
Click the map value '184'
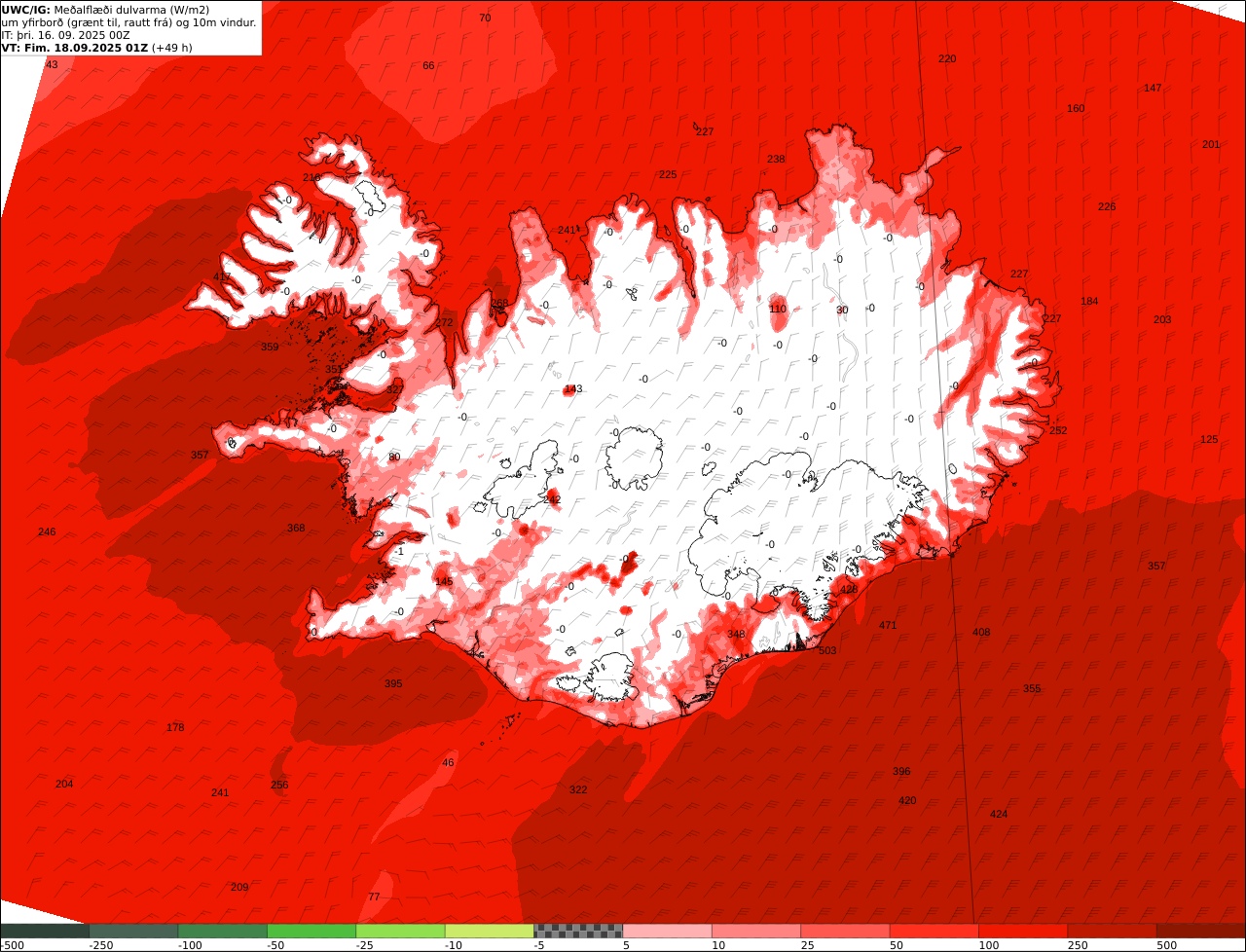pyautogui.click(x=1089, y=301)
